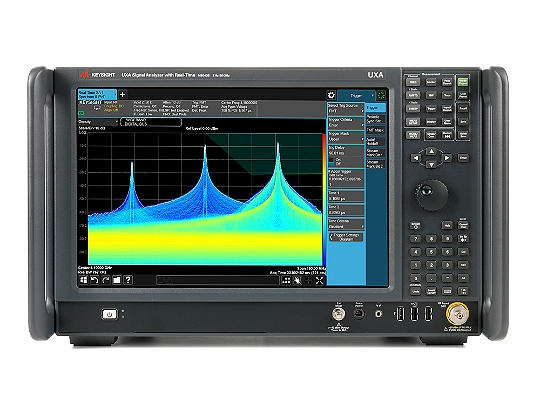
Task: Push the number 2 key on the keypad
Action: [x=431, y=265]
